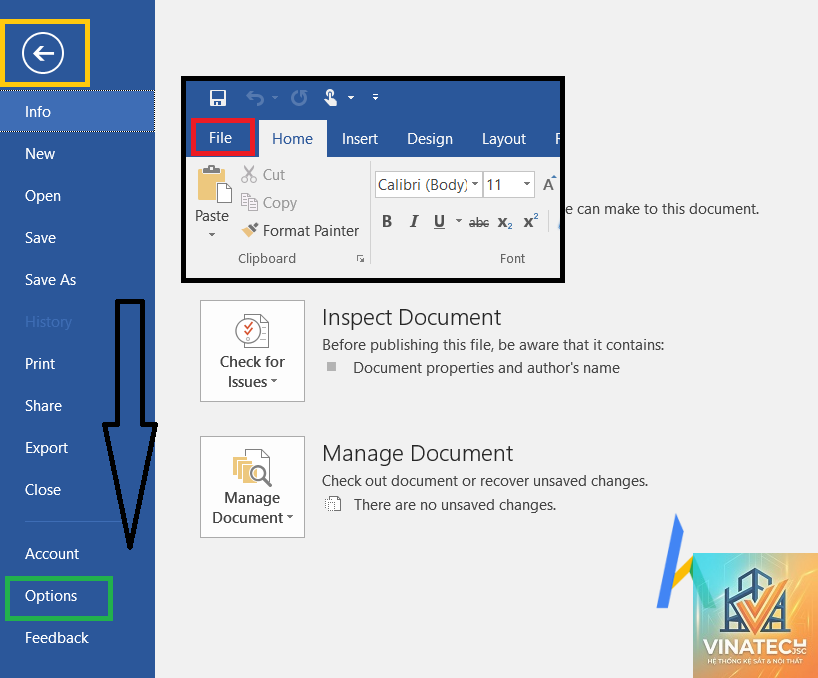Open Options in the sidebar
818x678 pixels.
[51, 596]
